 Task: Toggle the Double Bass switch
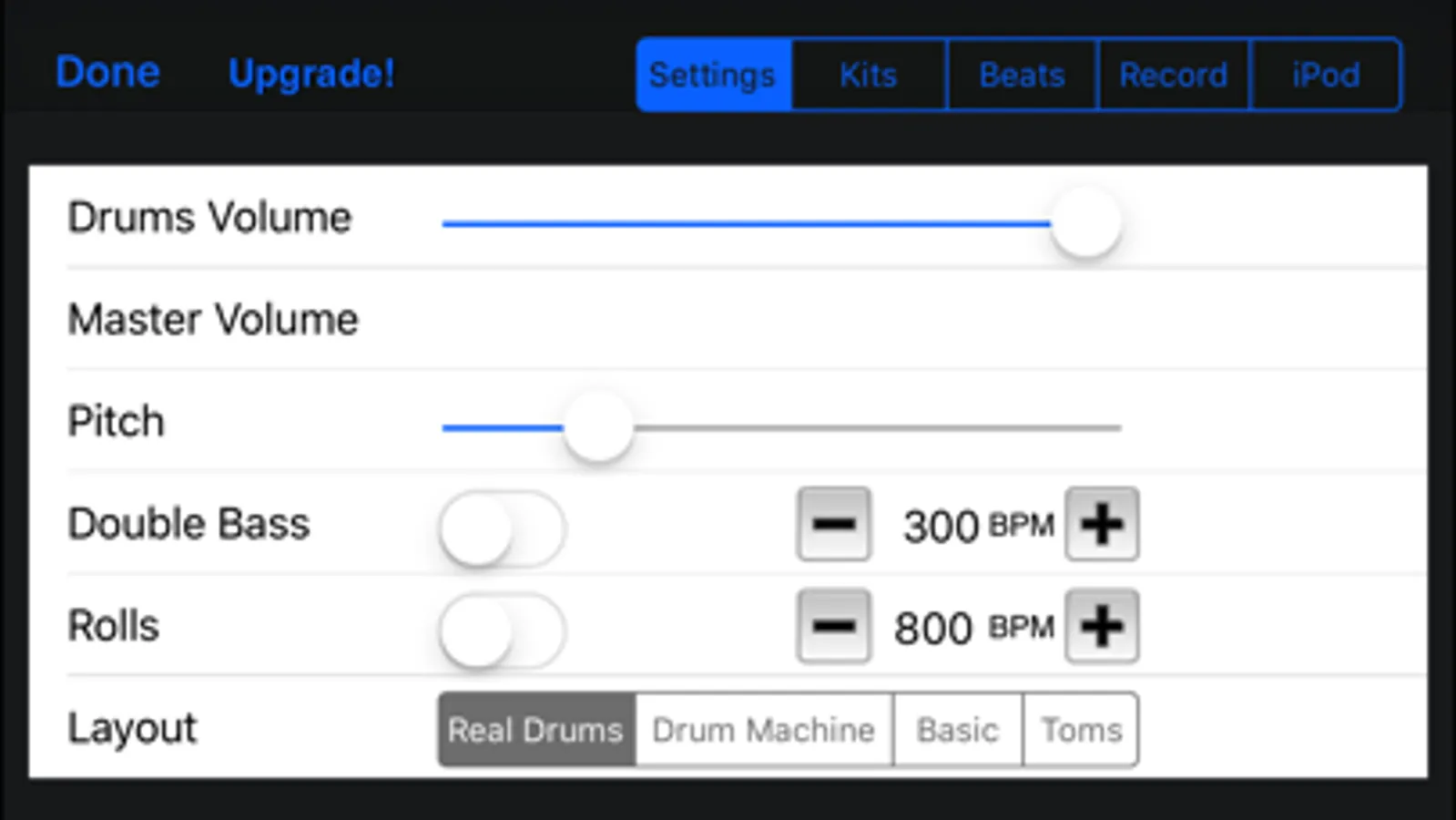[x=502, y=528]
